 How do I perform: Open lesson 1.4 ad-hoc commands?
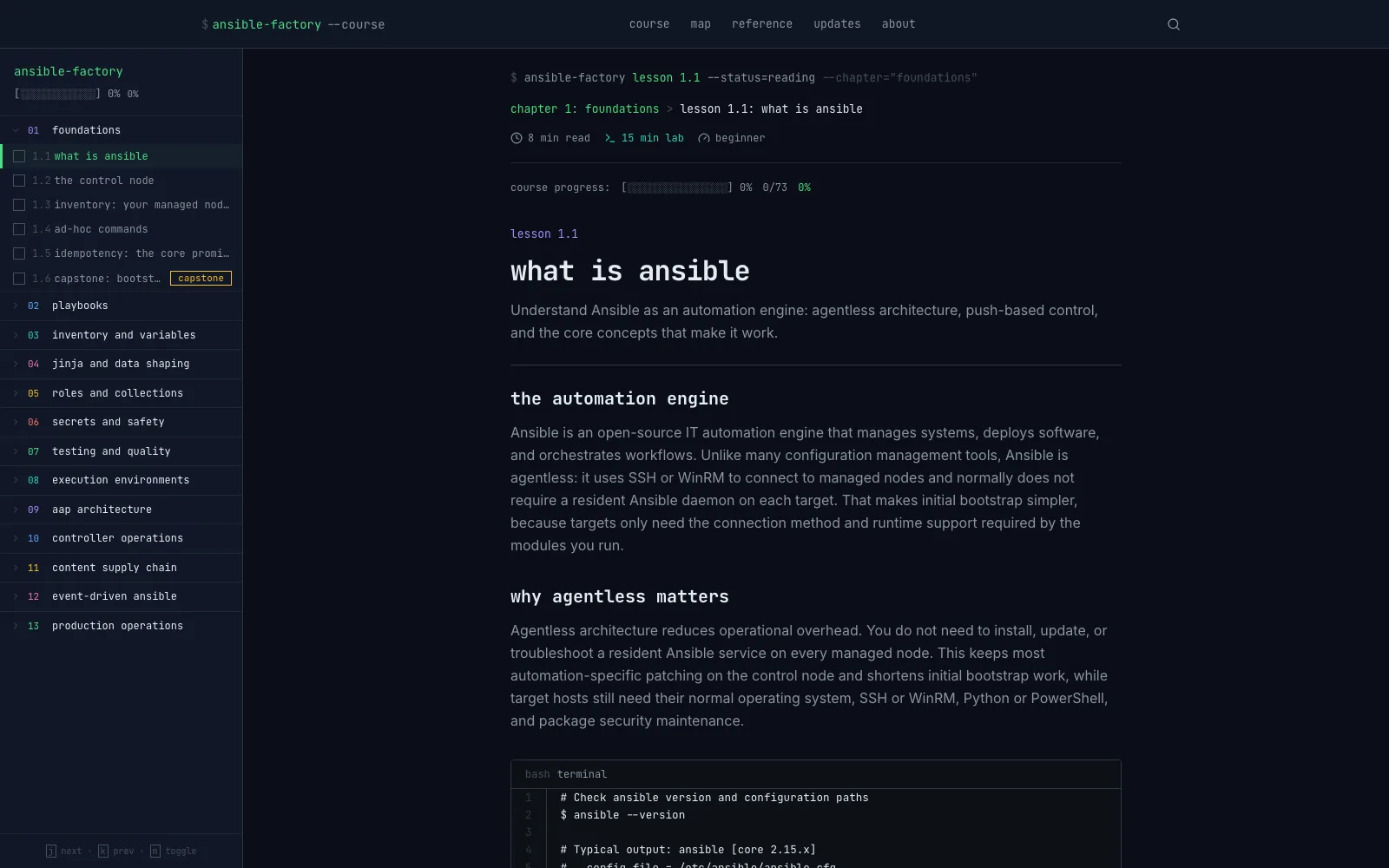pyautogui.click(x=122, y=229)
